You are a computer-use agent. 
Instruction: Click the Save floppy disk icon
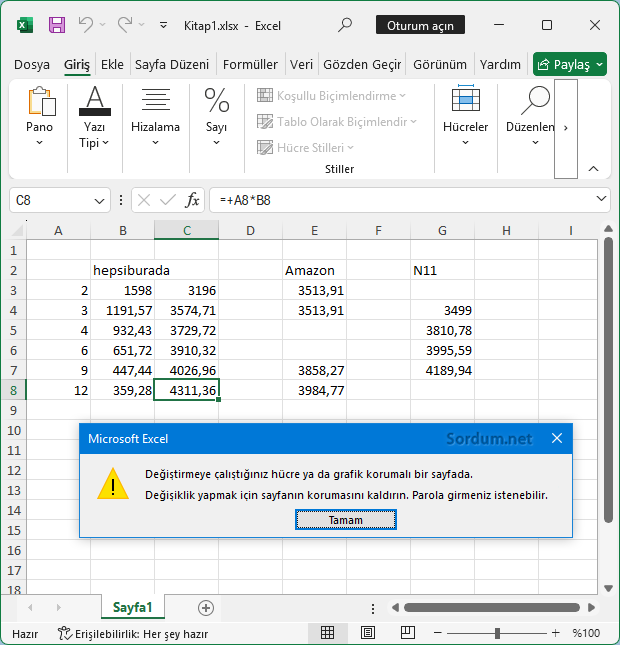point(57,26)
